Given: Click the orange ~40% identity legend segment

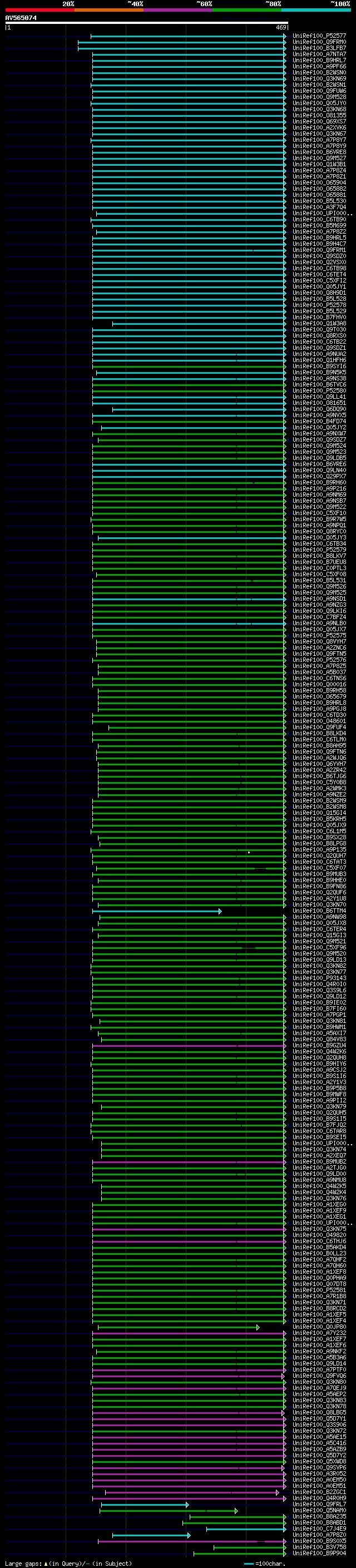Looking at the screenshot, I should pyautogui.click(x=109, y=10).
